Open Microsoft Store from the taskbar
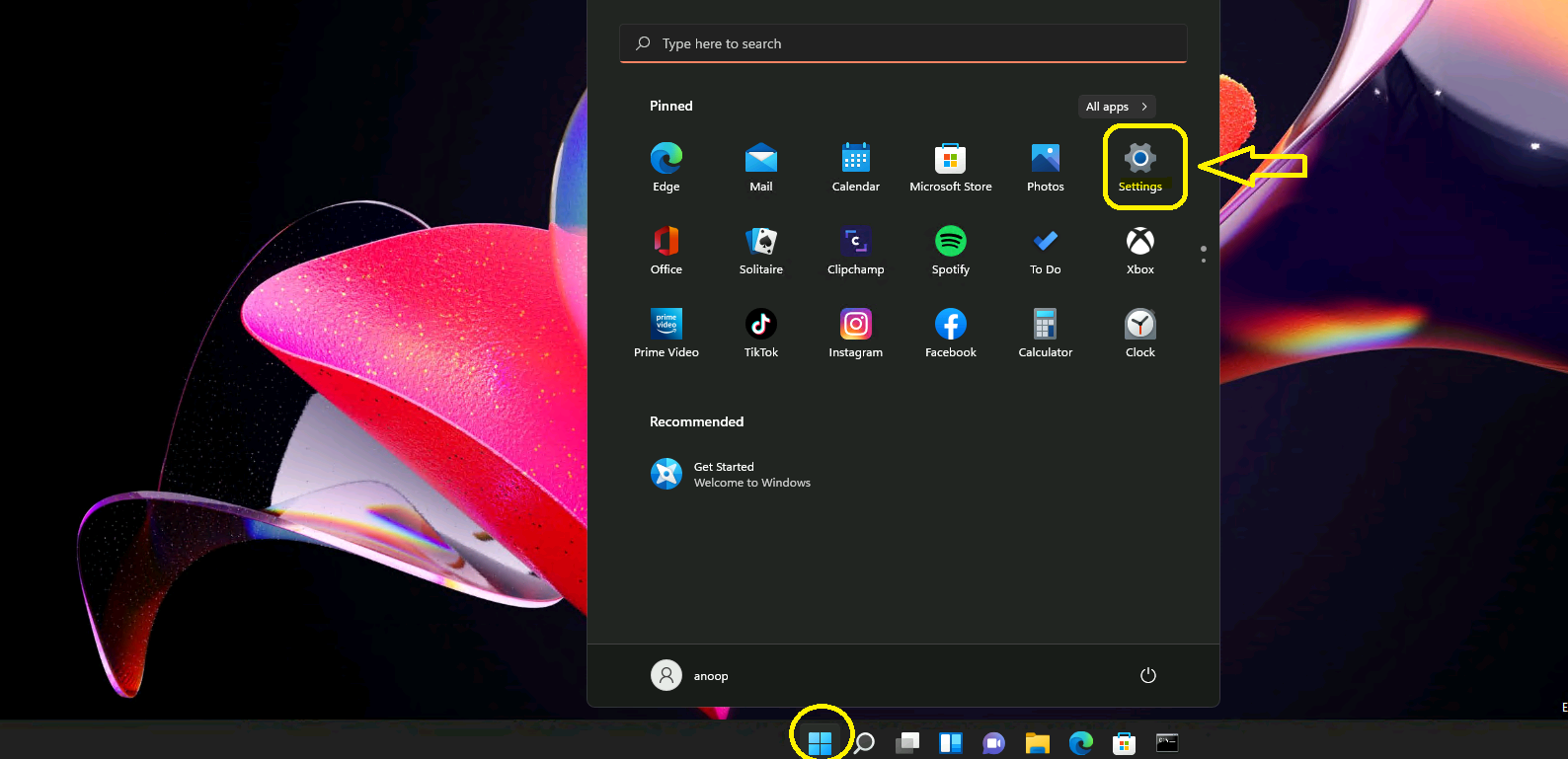The image size is (1568, 759). [x=1125, y=743]
